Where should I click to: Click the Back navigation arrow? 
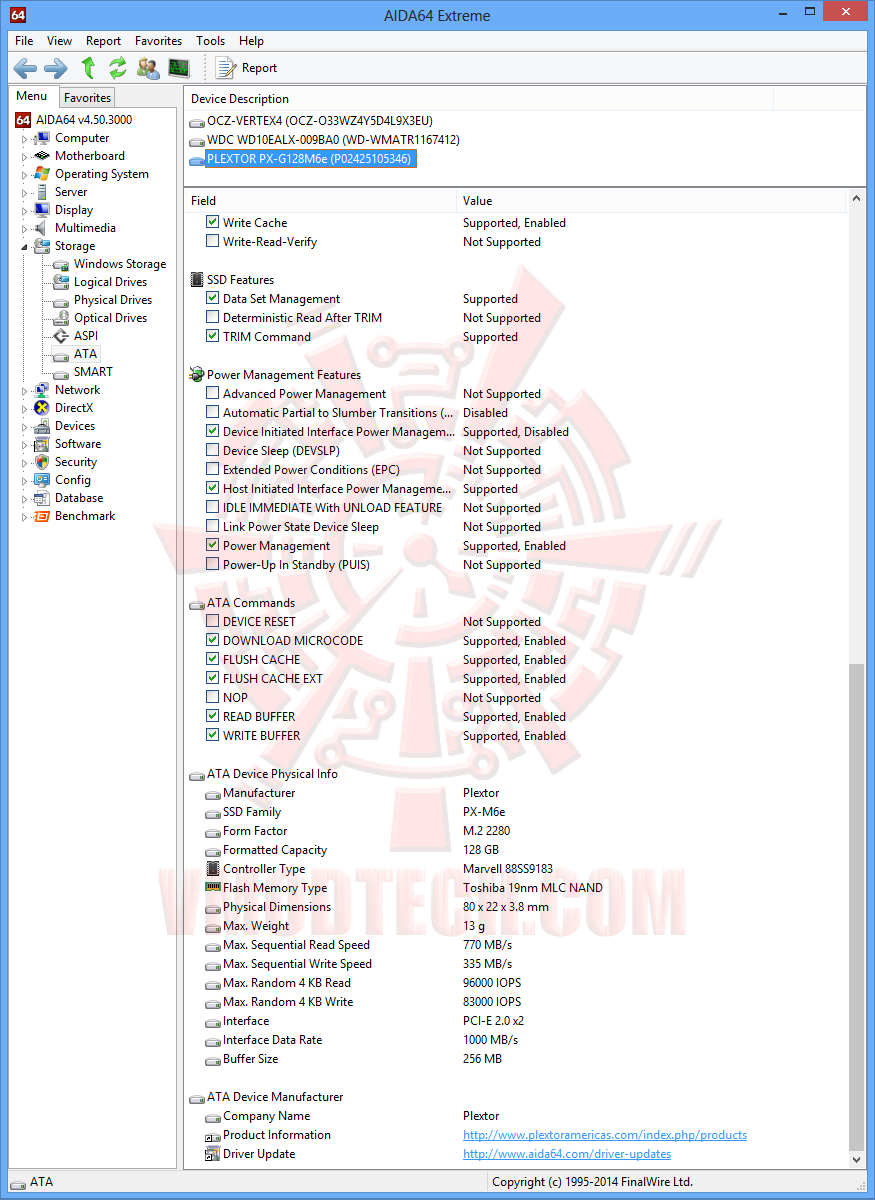(25, 68)
